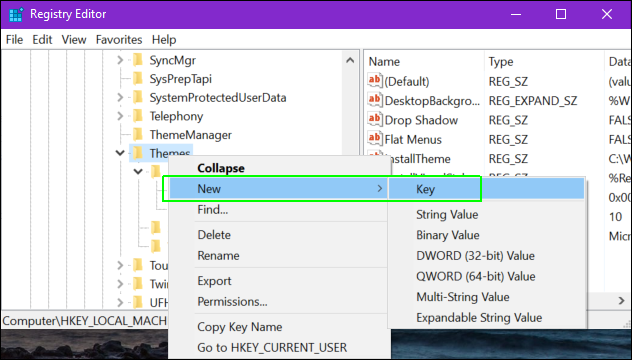Expand the SystemProtectedUserData key
This screenshot has width=632, height=360.
[x=120, y=98]
